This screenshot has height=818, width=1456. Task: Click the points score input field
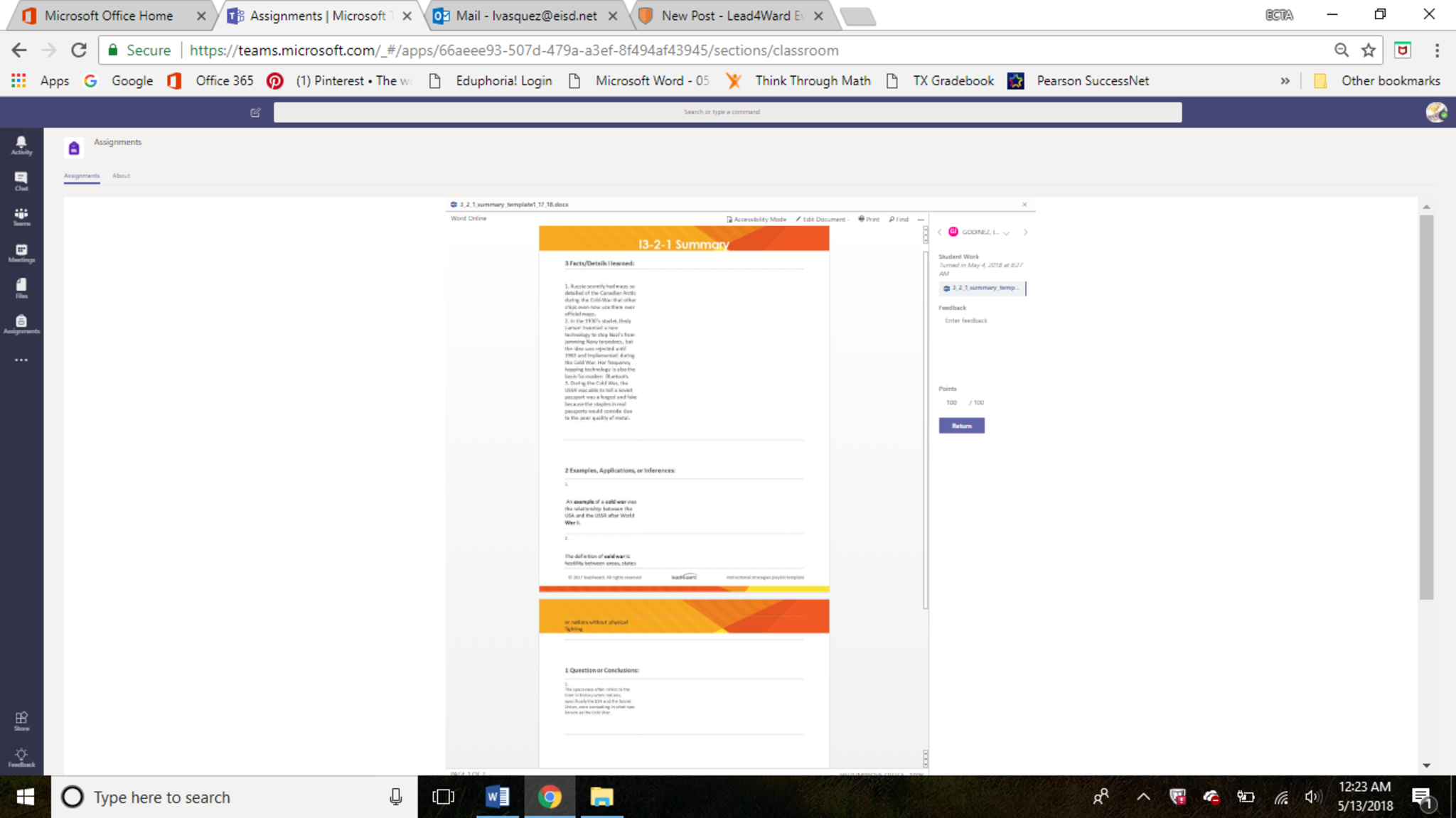click(x=951, y=402)
